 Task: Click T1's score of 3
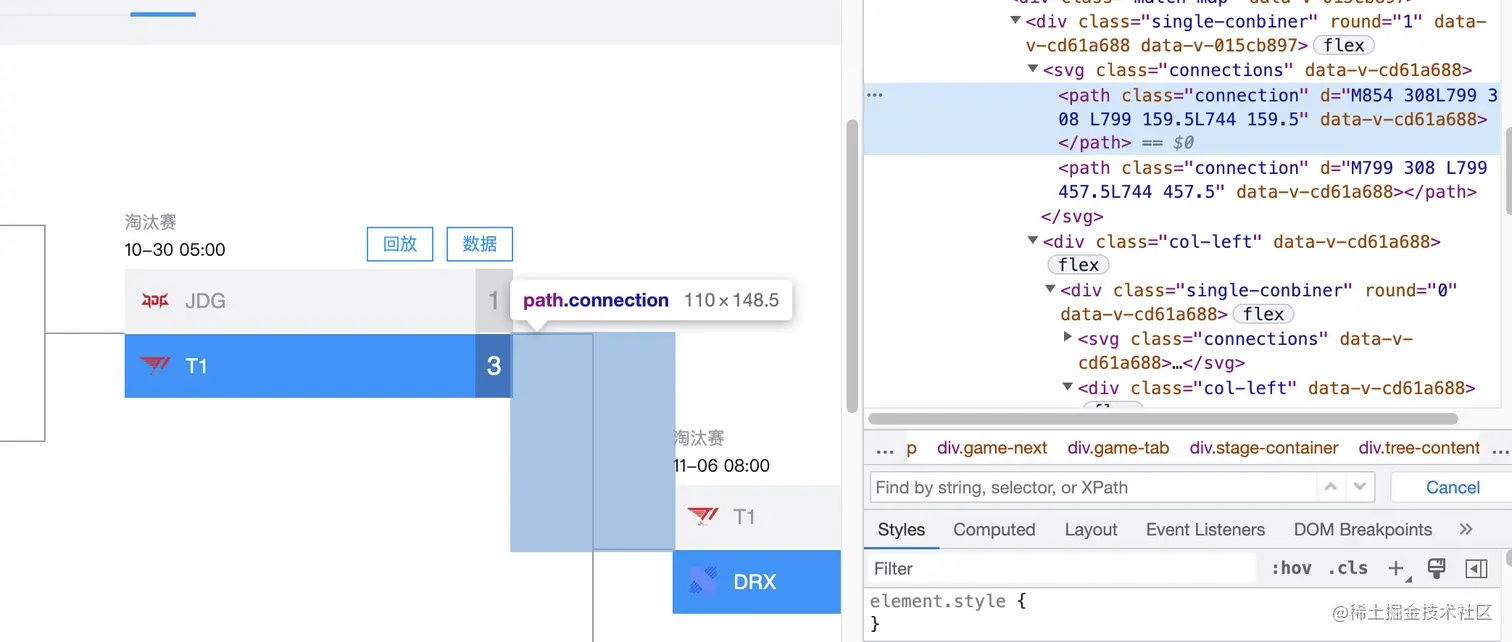493,366
